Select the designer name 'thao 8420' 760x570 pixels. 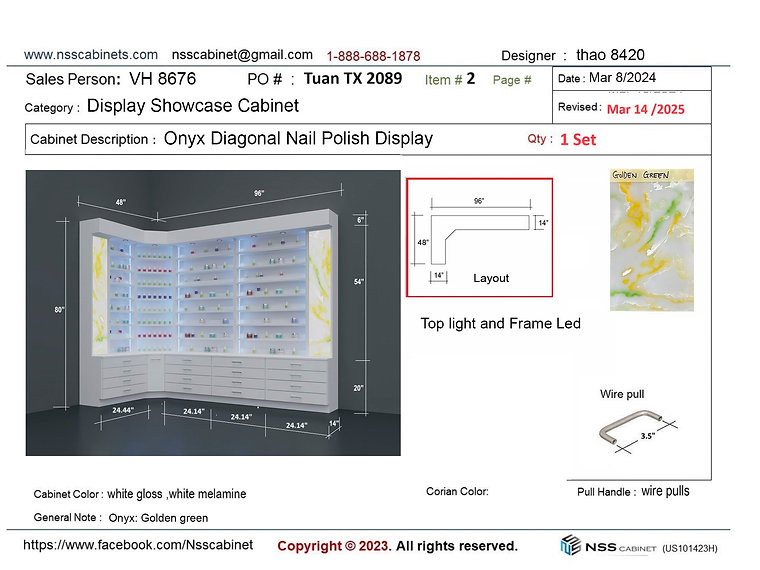[x=610, y=55]
